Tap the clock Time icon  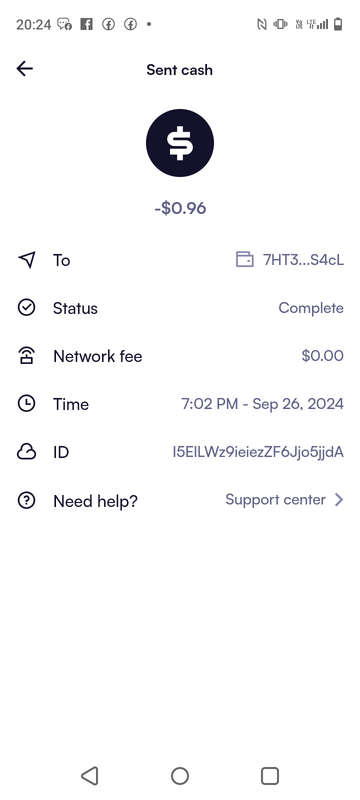(27, 404)
